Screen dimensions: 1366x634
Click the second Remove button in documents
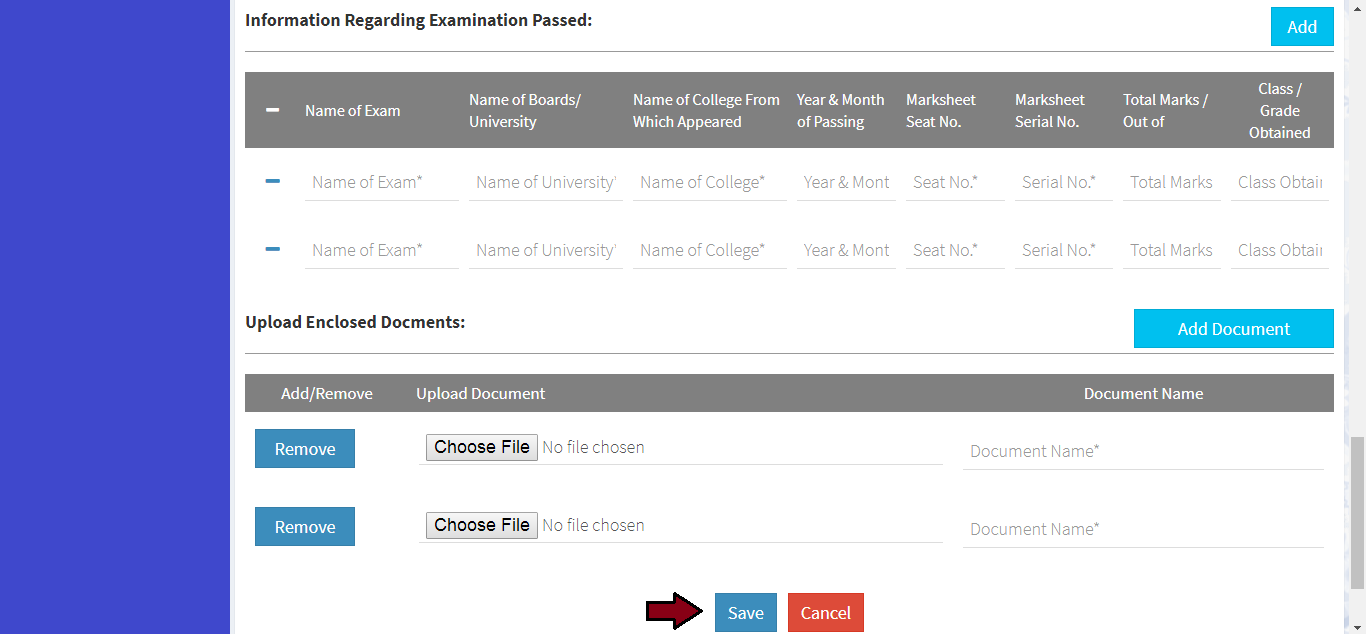(x=305, y=527)
